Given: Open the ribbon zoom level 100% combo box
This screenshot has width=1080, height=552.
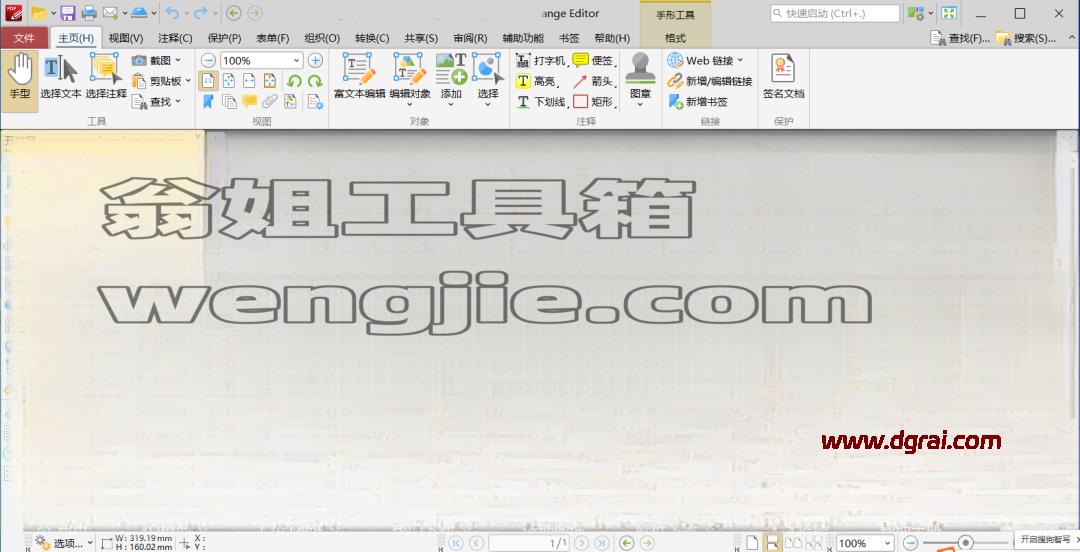Looking at the screenshot, I should pyautogui.click(x=261, y=61).
